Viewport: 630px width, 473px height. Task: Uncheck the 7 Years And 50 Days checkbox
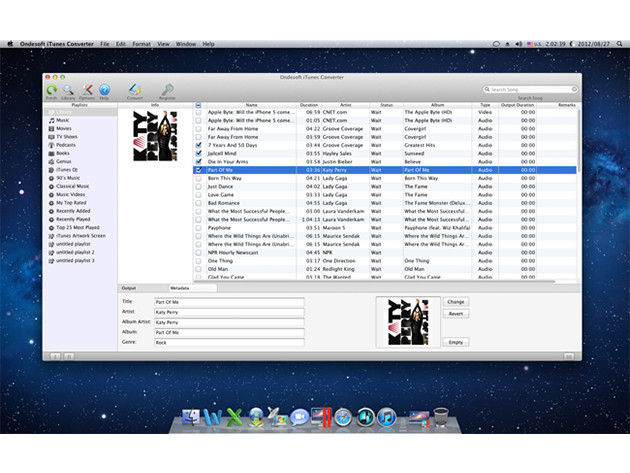click(198, 145)
